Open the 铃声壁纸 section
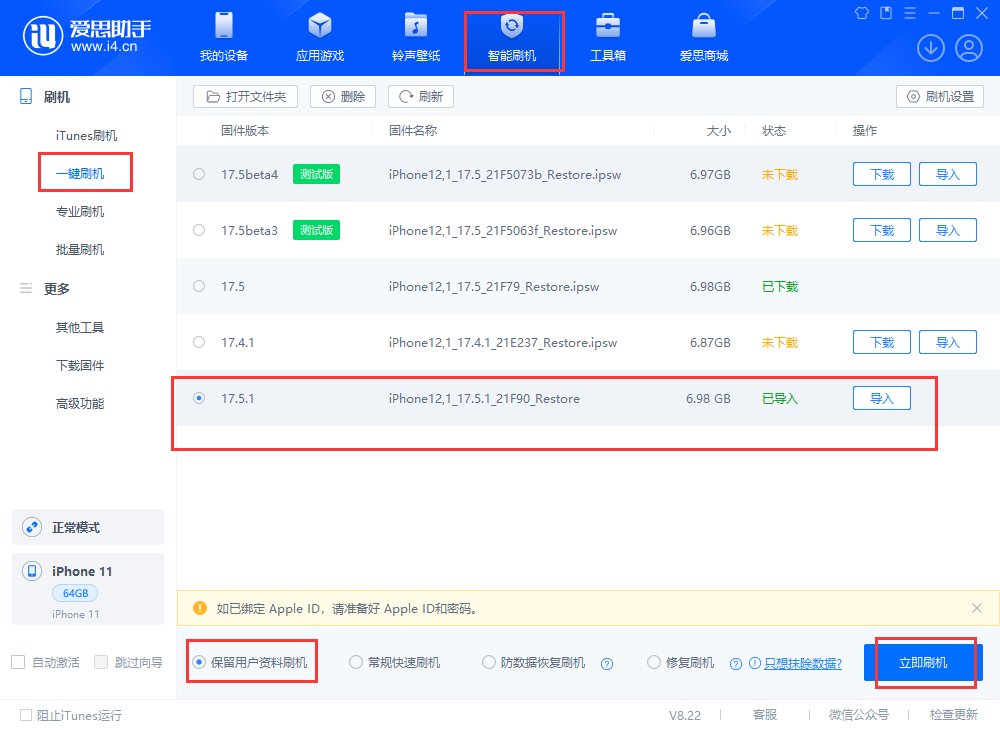The width and height of the screenshot is (1000, 730). [416, 38]
